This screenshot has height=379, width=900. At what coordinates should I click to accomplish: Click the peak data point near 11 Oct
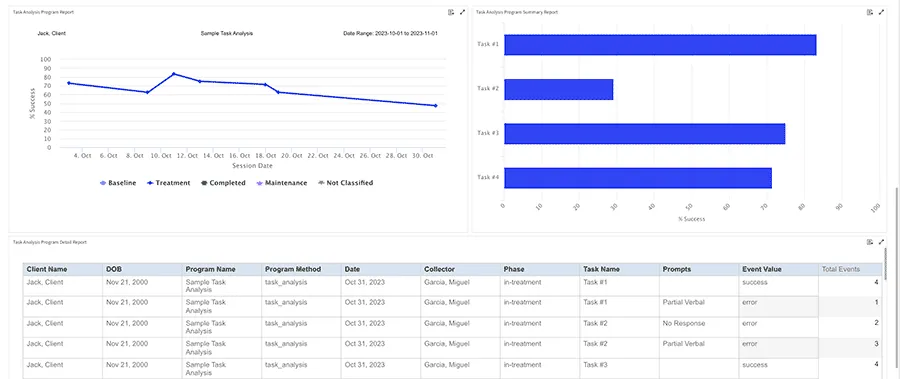click(x=173, y=74)
